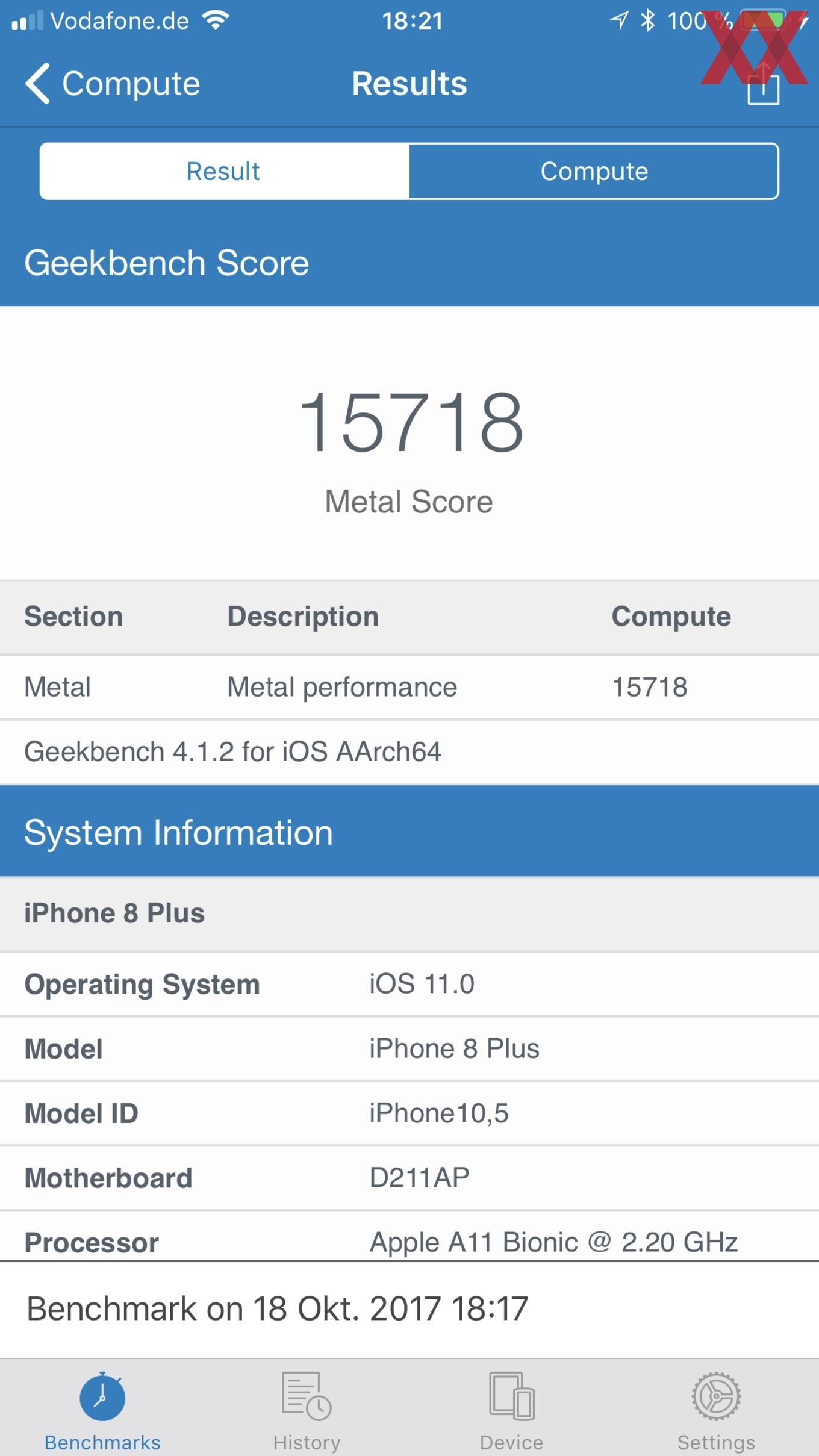
Task: Open the Settings gear tab icon
Action: coord(716,1396)
